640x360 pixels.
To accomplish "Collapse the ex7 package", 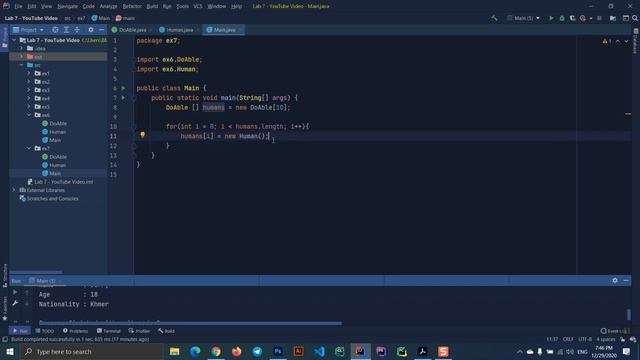I will [29, 148].
